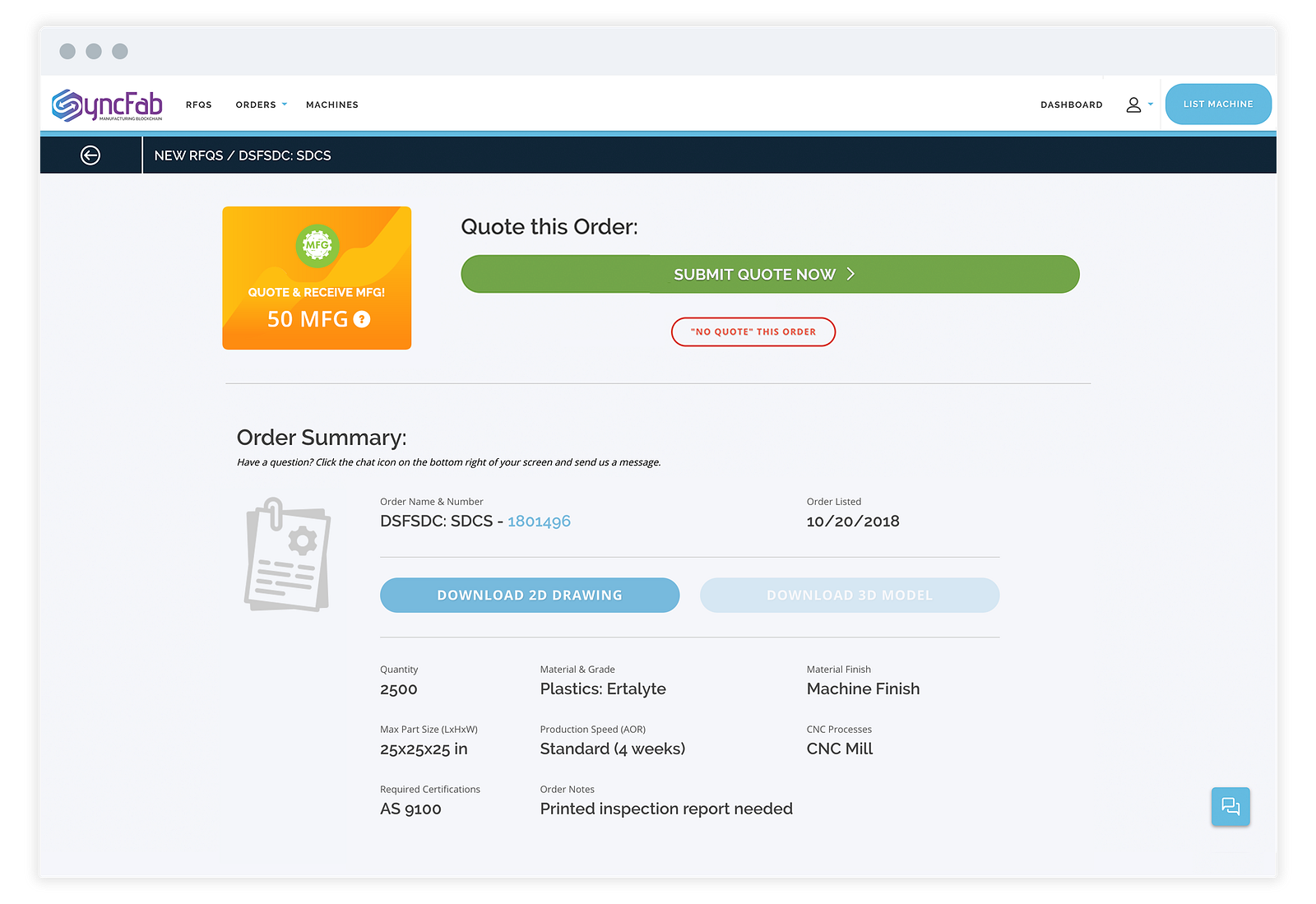Select the order listed date 10/20/2018
This screenshot has width=1316, height=904.
853,522
